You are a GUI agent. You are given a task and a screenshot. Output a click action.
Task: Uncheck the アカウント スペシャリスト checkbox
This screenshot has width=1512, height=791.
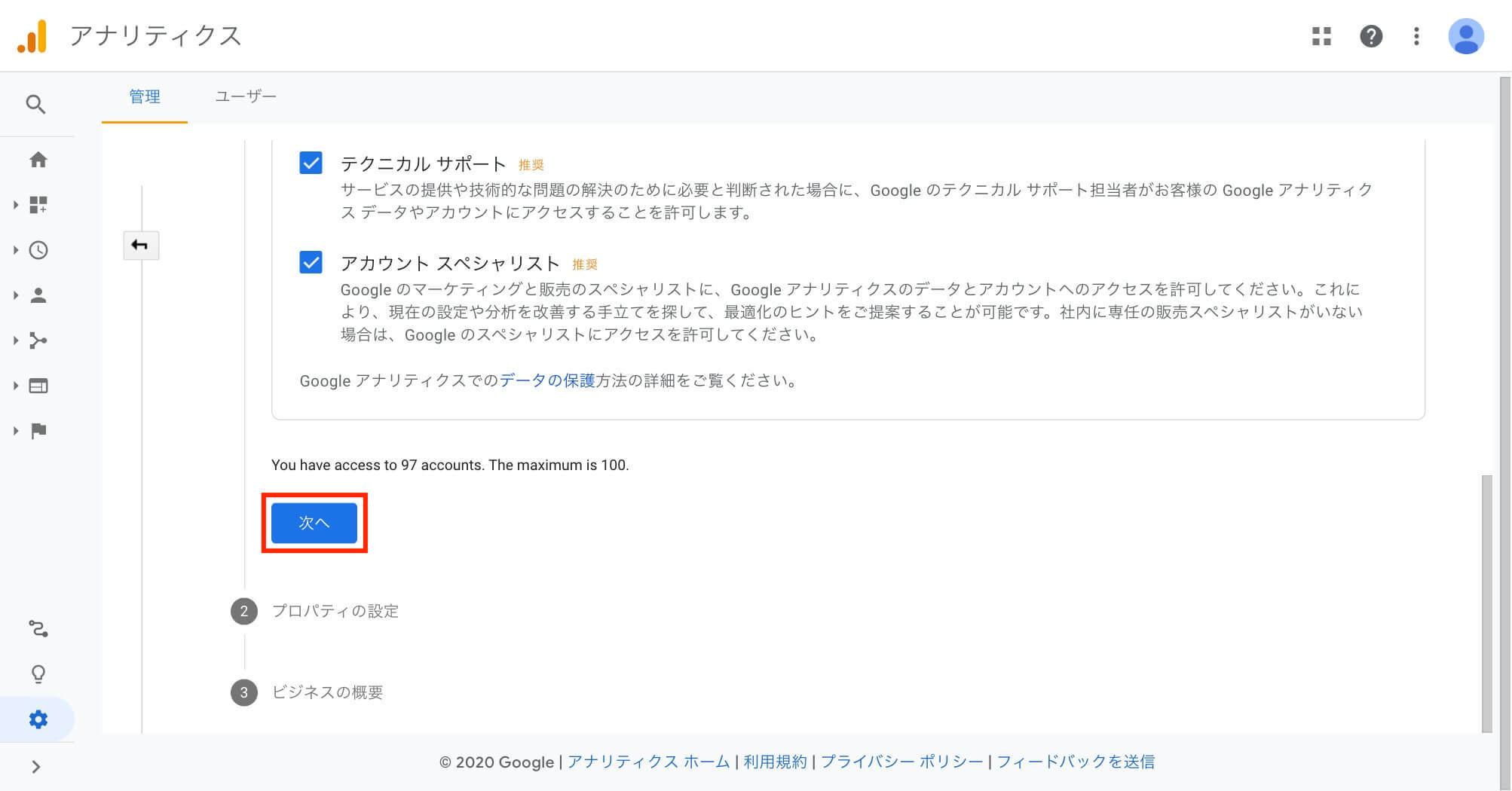click(x=311, y=262)
